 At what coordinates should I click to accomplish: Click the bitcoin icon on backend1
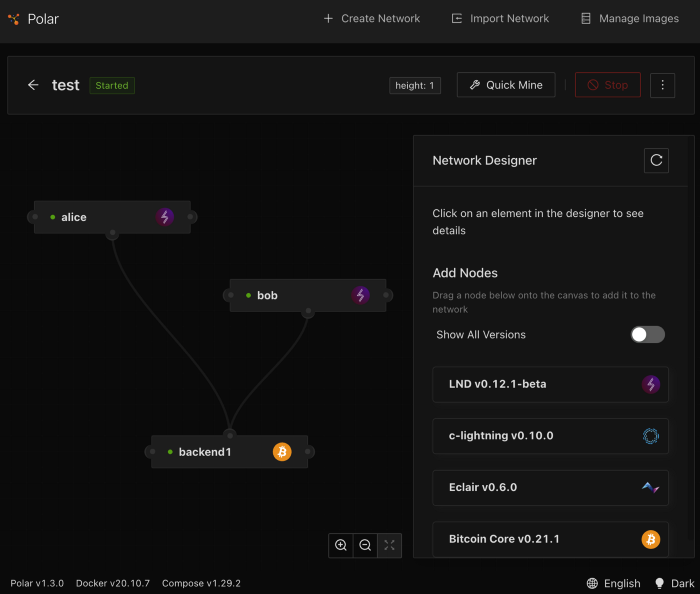click(282, 452)
